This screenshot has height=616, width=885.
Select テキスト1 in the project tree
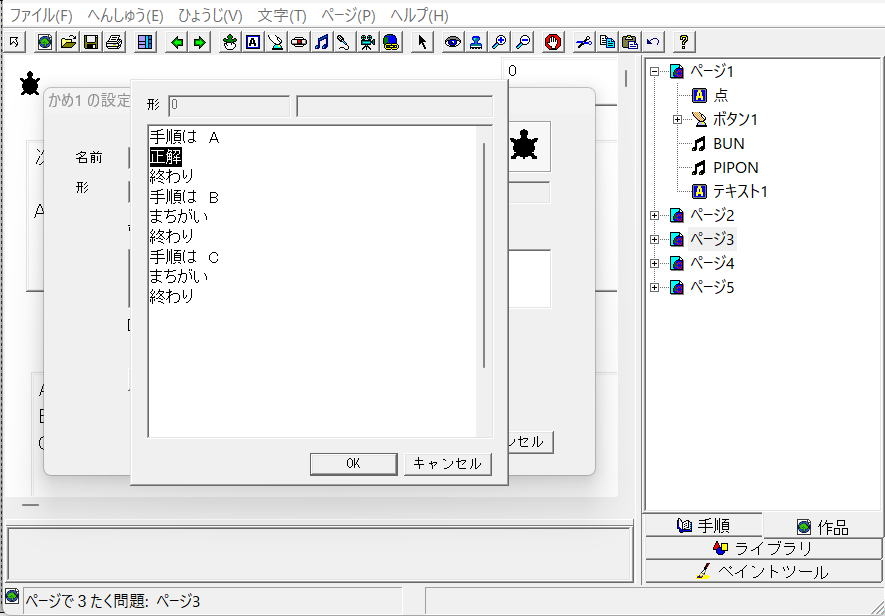tap(740, 191)
